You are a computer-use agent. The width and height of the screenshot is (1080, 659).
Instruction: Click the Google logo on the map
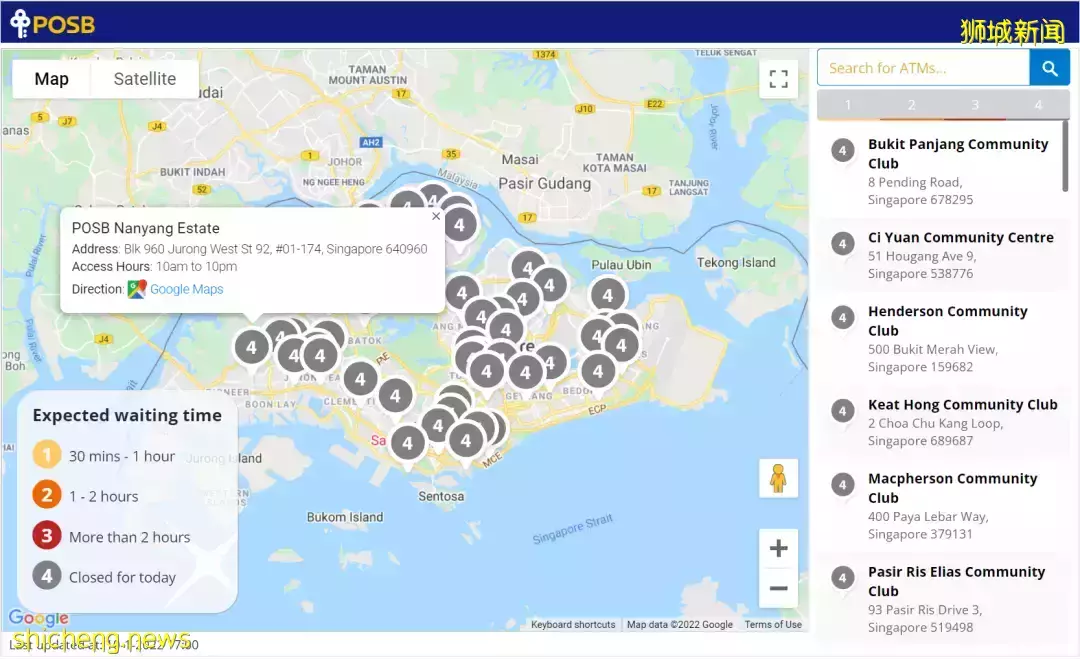tap(39, 617)
